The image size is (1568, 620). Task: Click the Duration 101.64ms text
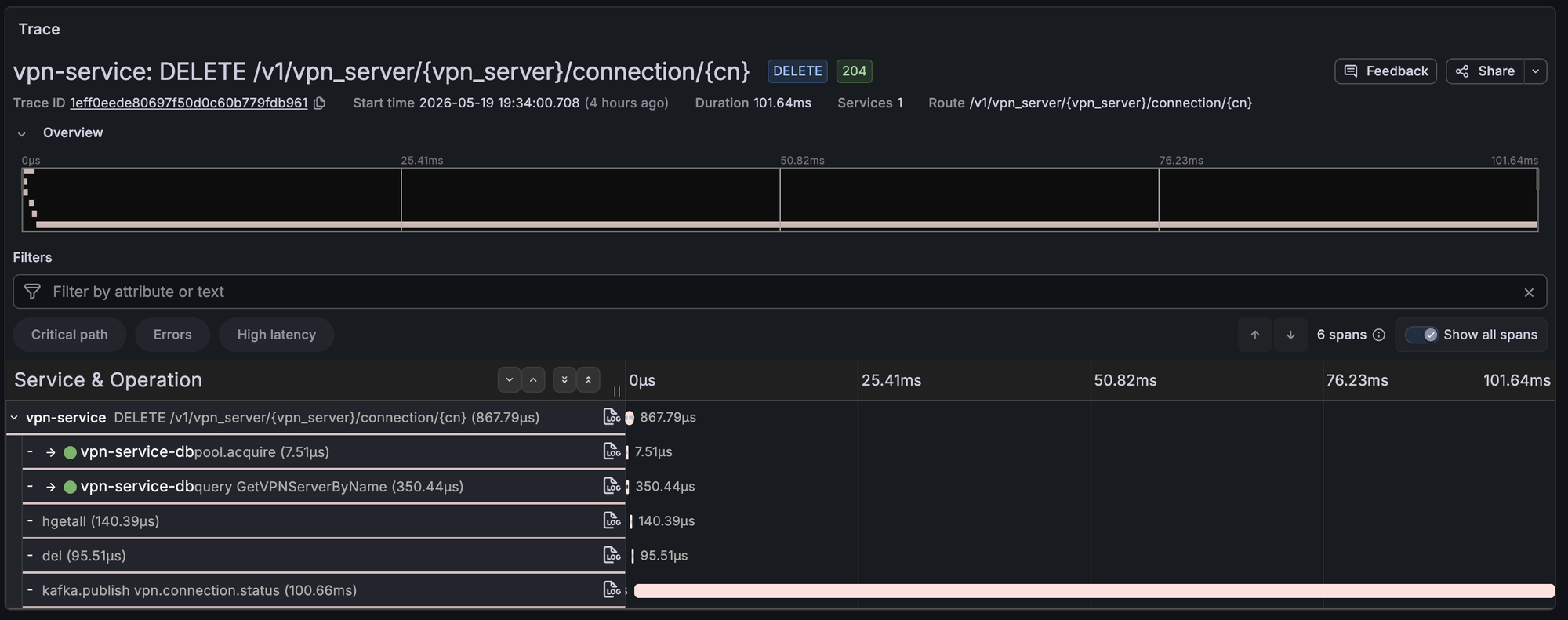point(753,103)
